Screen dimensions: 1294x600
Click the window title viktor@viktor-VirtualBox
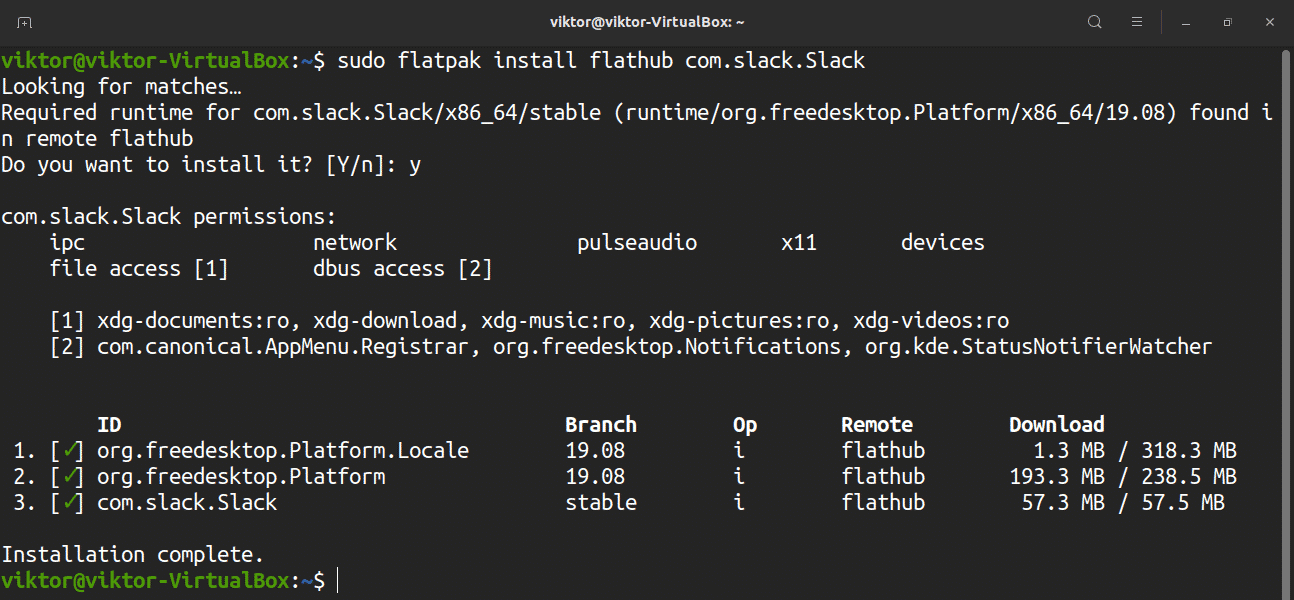[x=646, y=22]
